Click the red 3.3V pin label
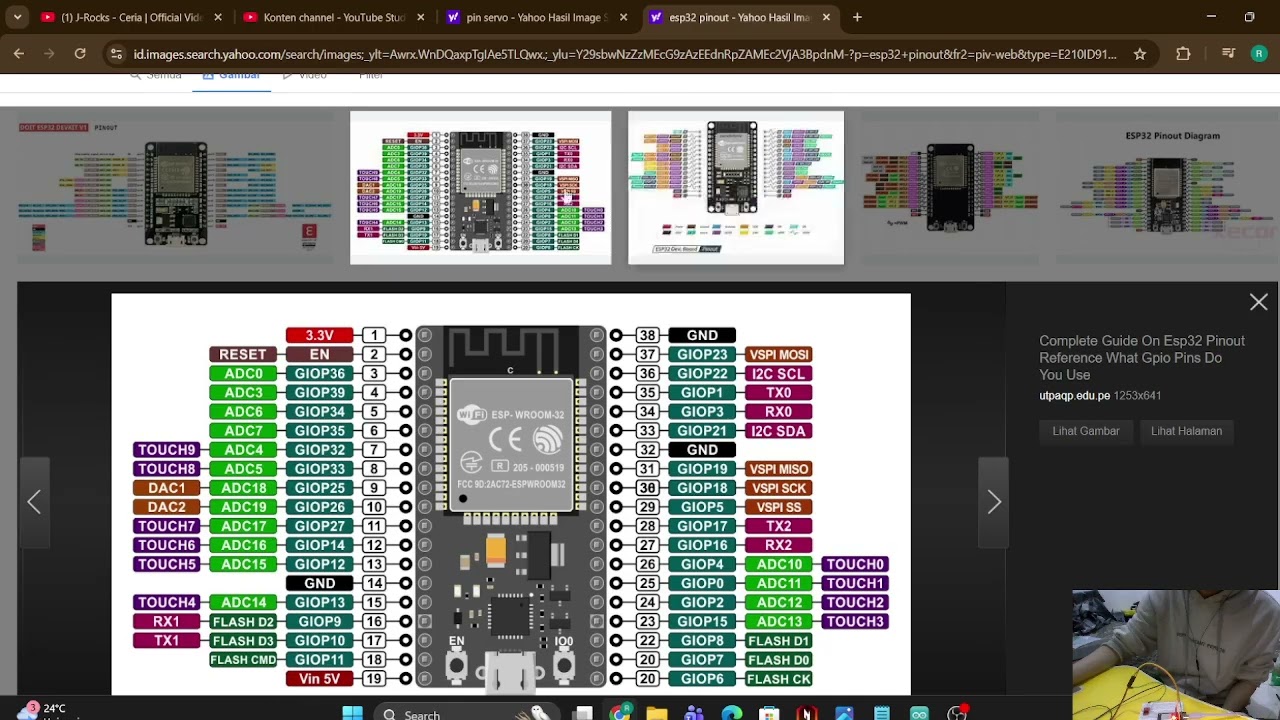 click(320, 335)
